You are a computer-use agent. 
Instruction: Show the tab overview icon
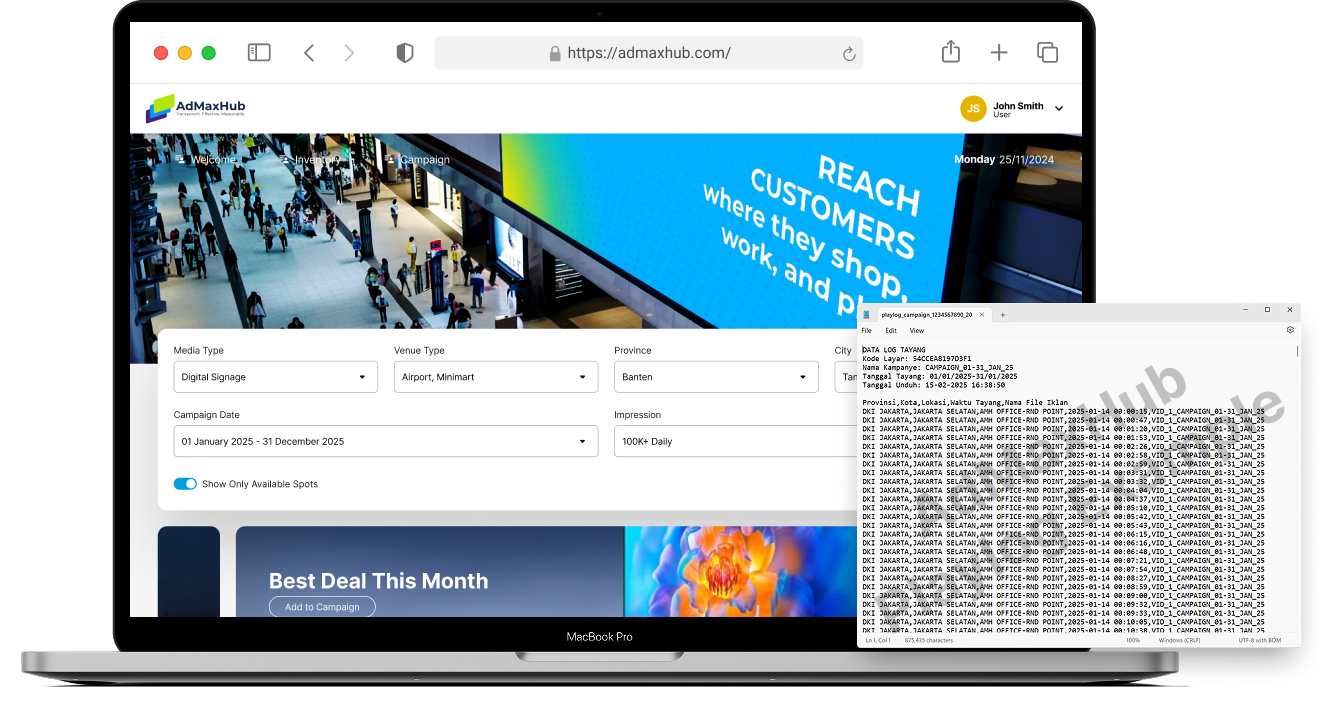1047,53
